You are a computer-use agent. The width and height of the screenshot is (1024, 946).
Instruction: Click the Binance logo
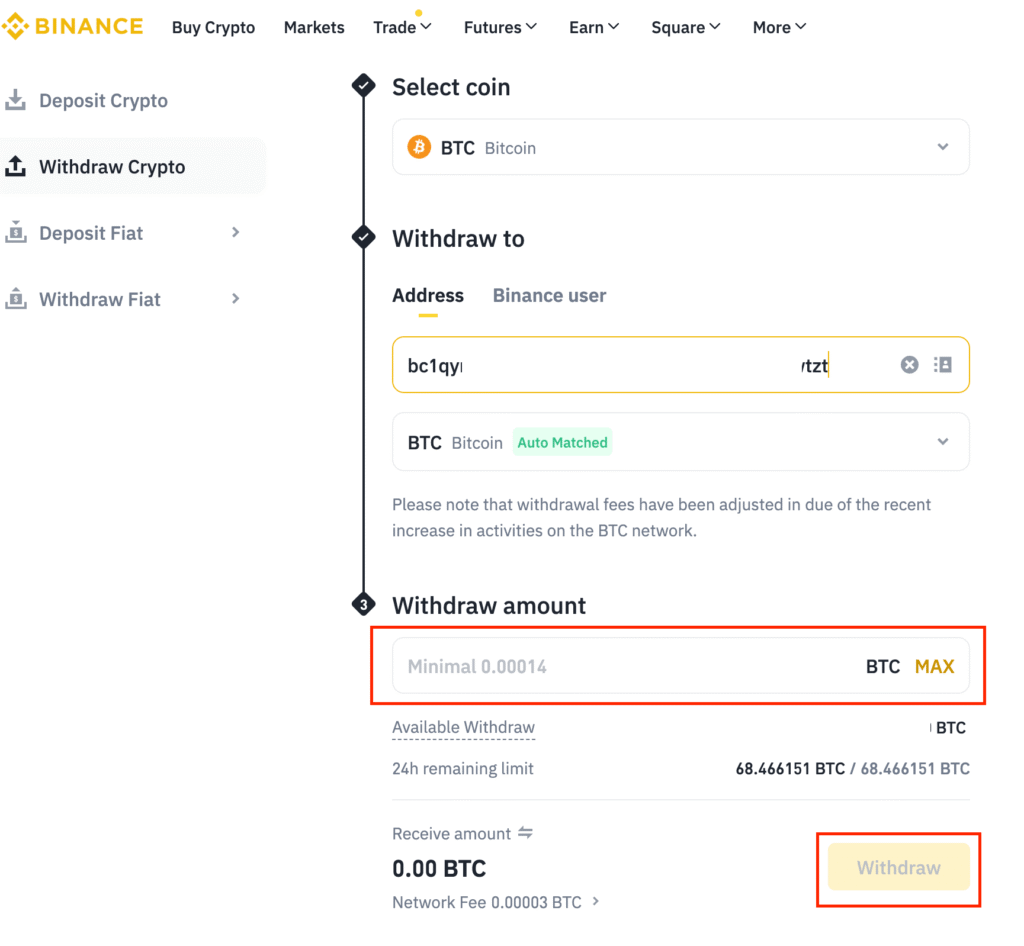click(x=72, y=27)
